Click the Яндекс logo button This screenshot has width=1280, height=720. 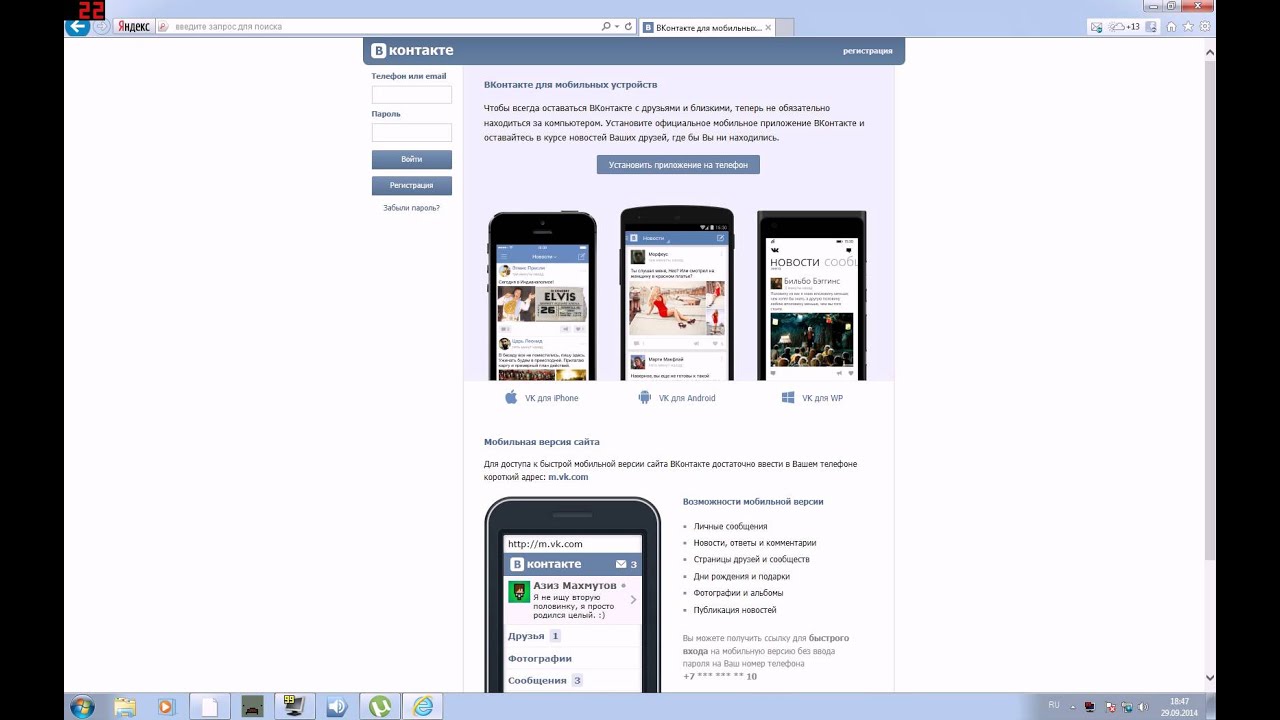pyautogui.click(x=133, y=27)
